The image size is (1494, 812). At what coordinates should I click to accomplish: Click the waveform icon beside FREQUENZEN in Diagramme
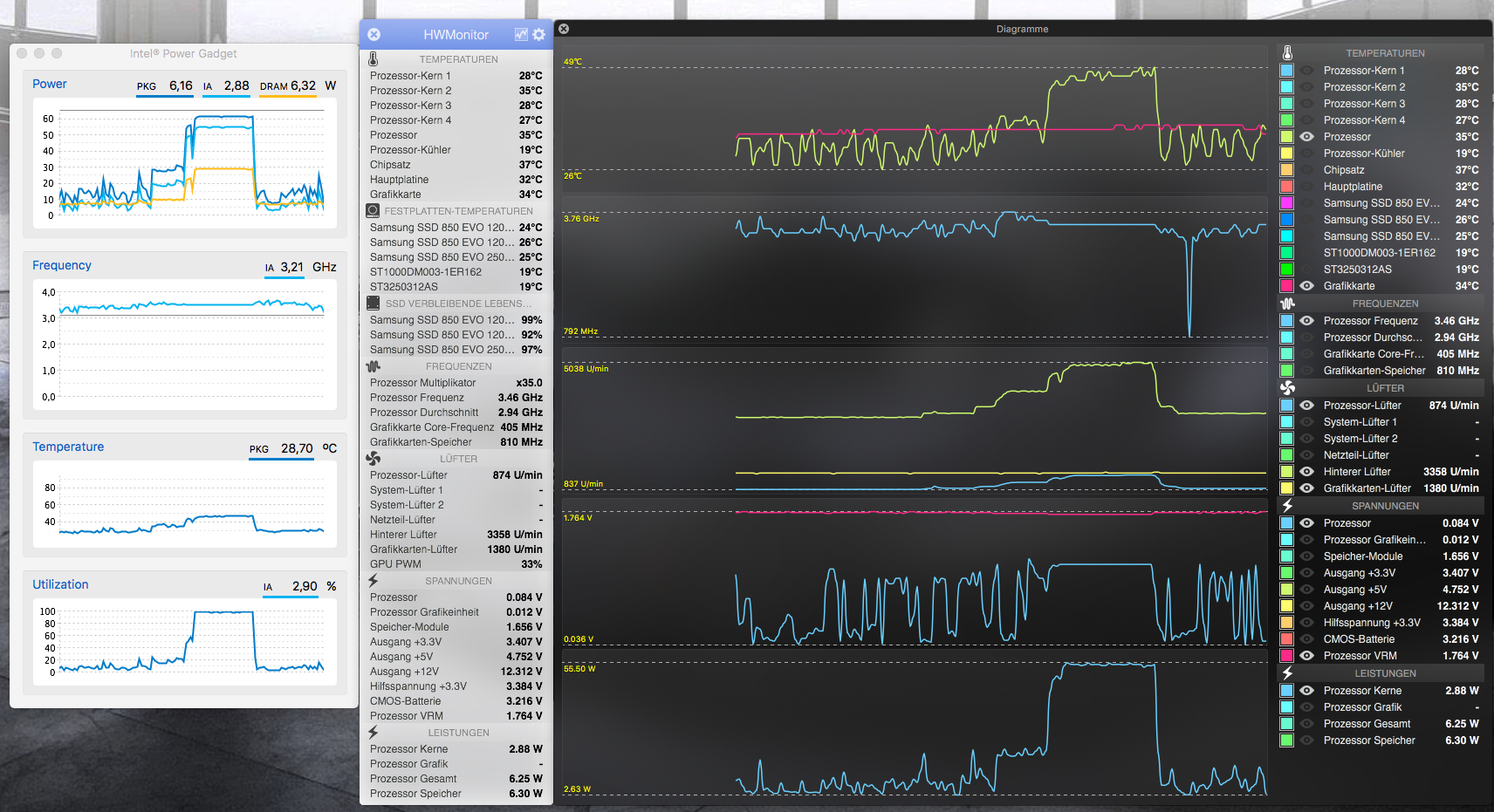(x=1287, y=304)
